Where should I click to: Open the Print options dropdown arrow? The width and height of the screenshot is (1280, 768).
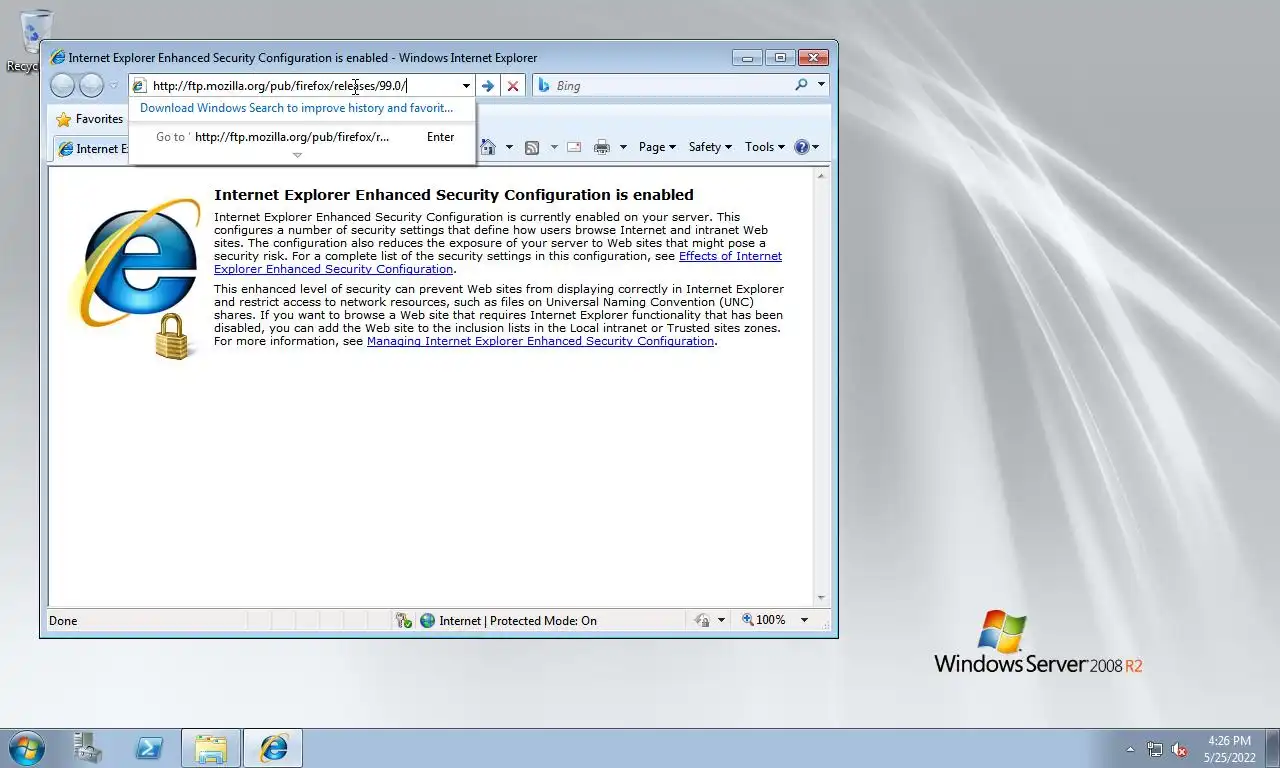623,147
